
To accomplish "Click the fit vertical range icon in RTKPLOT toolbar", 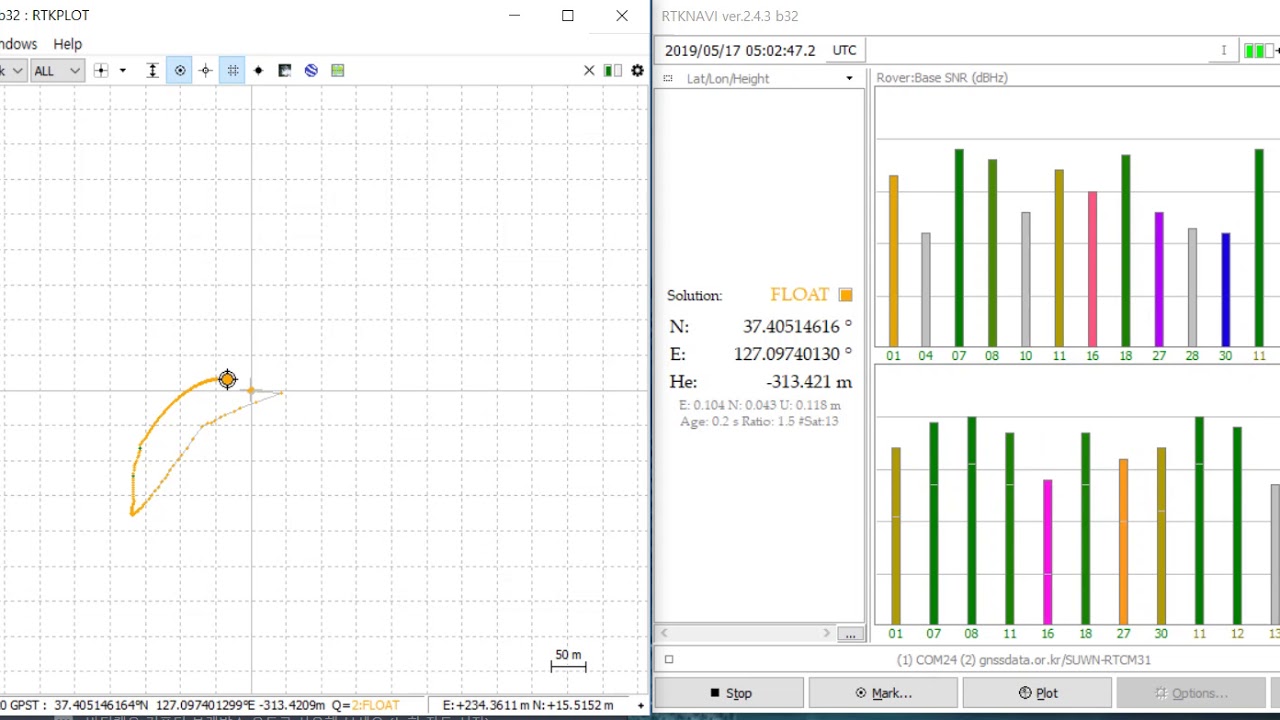I will [152, 70].
